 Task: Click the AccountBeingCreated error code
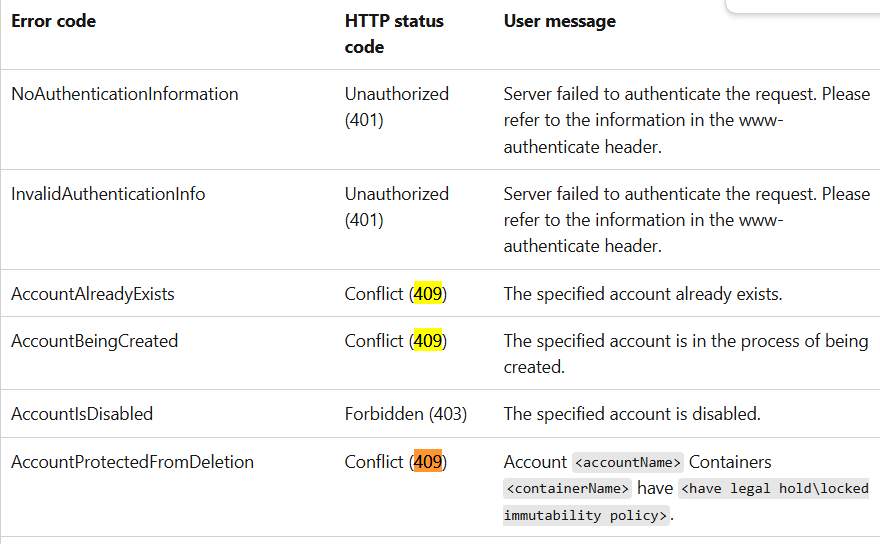94,341
